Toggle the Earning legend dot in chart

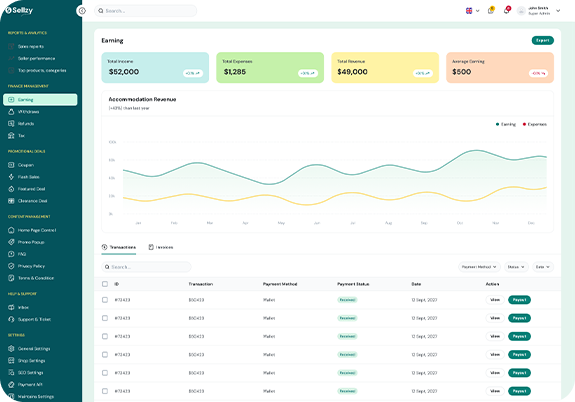pyautogui.click(x=497, y=124)
